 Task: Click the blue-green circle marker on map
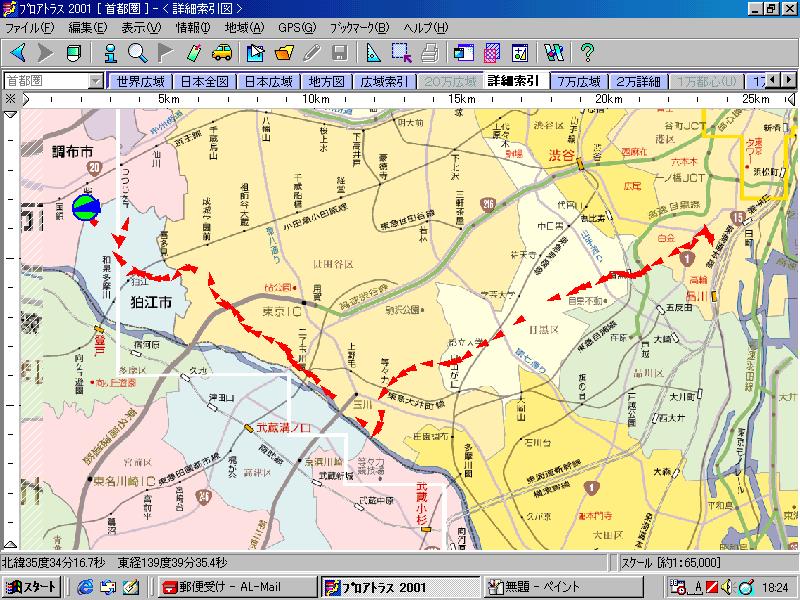click(x=87, y=207)
